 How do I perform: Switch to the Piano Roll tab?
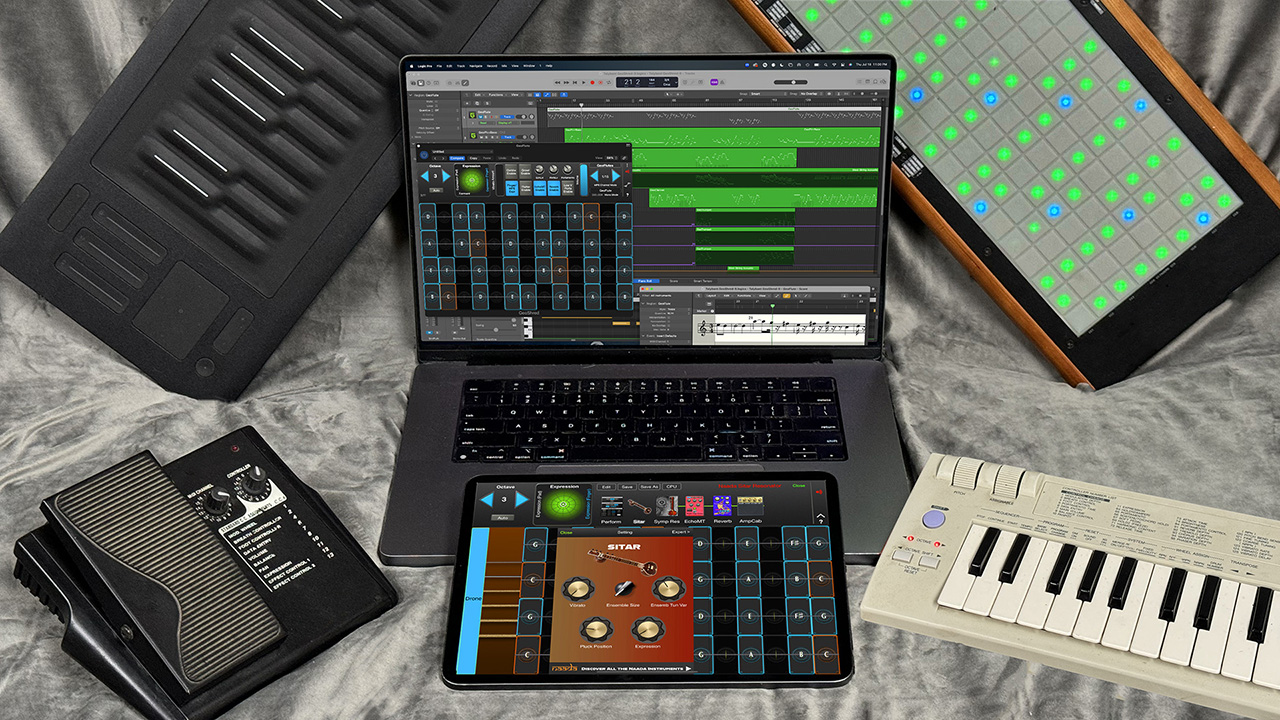click(x=645, y=281)
